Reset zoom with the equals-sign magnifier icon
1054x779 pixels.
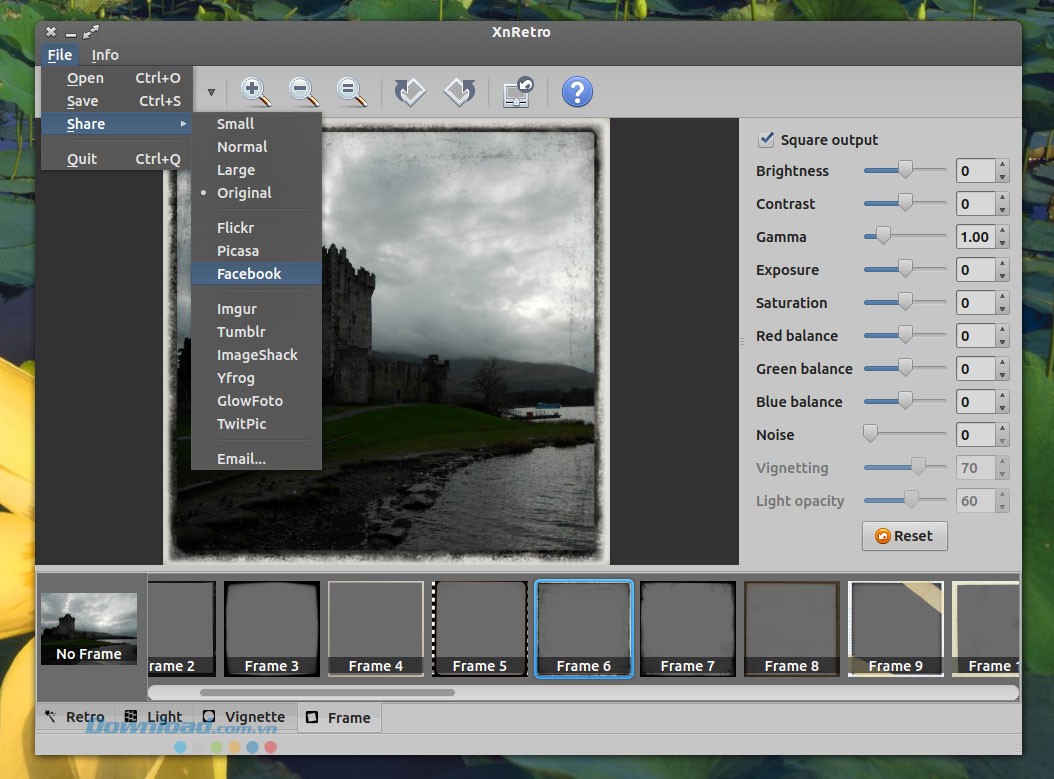pyautogui.click(x=351, y=92)
